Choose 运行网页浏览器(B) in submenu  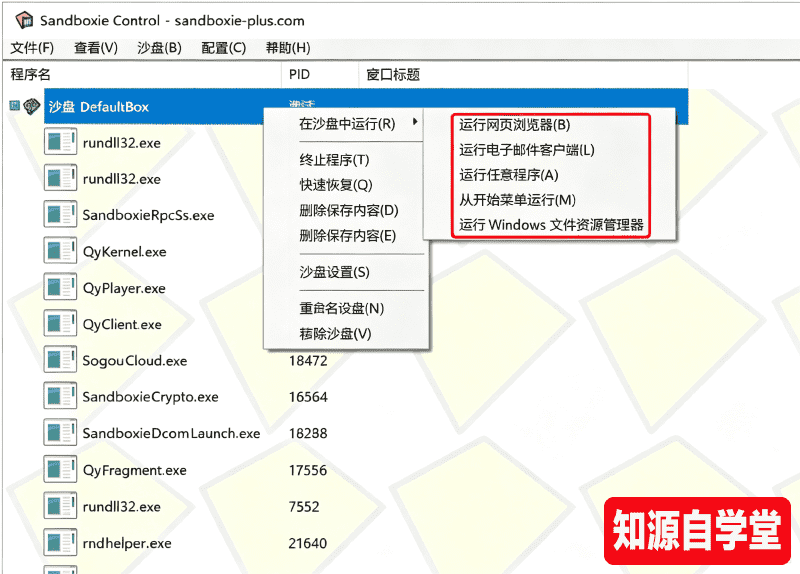coord(514,124)
